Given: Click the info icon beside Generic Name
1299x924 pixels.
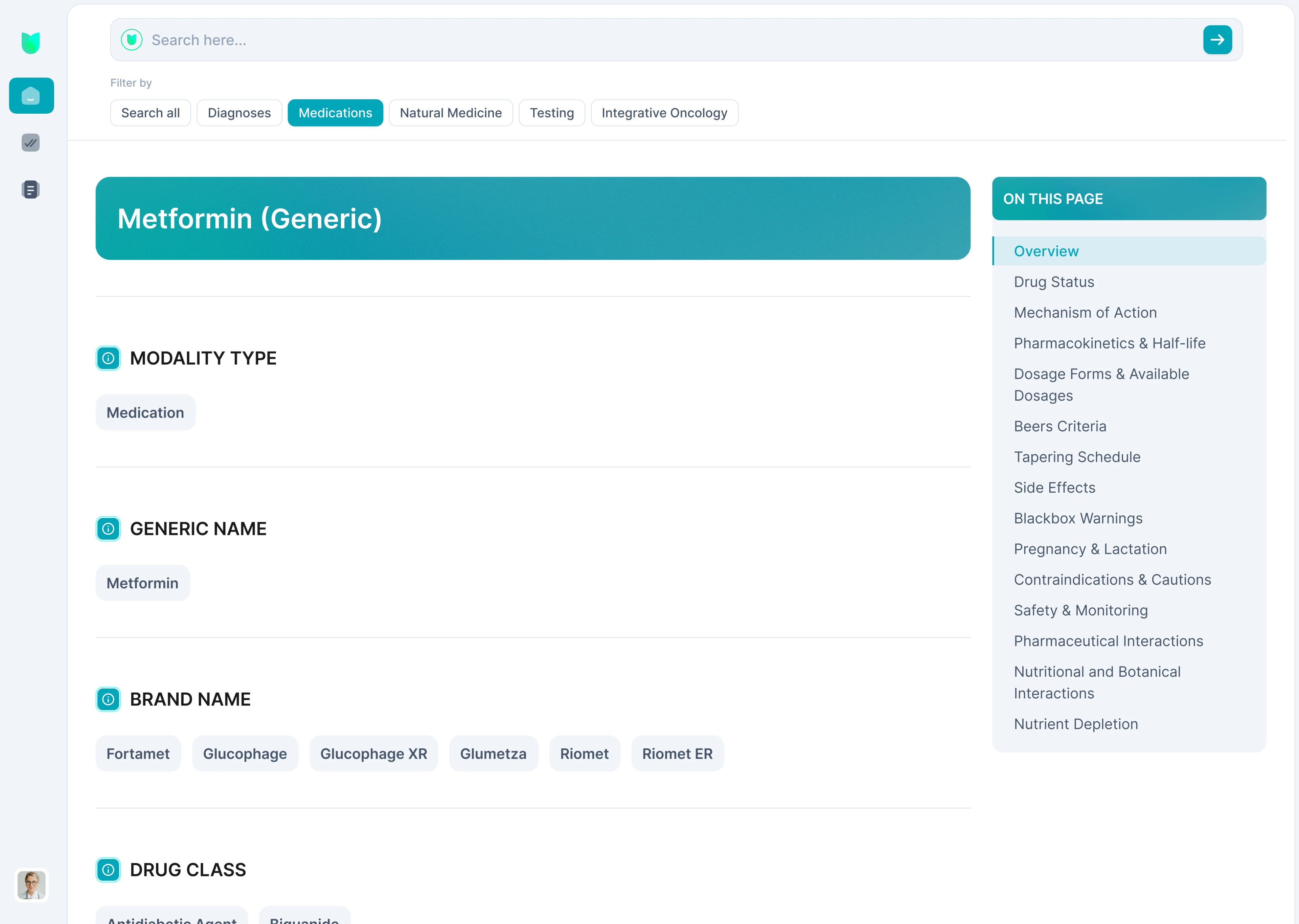Looking at the screenshot, I should point(108,529).
